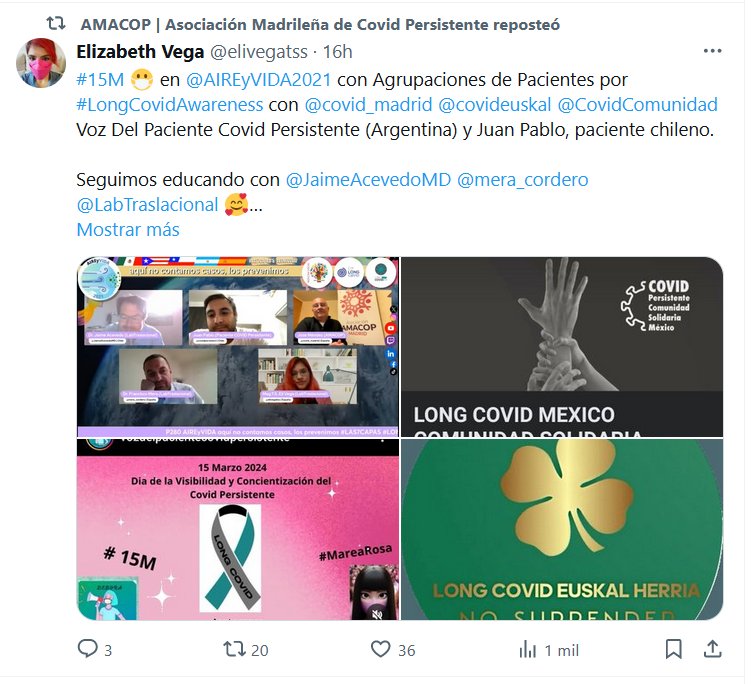Unmute video using the muted speaker icon

(378, 614)
